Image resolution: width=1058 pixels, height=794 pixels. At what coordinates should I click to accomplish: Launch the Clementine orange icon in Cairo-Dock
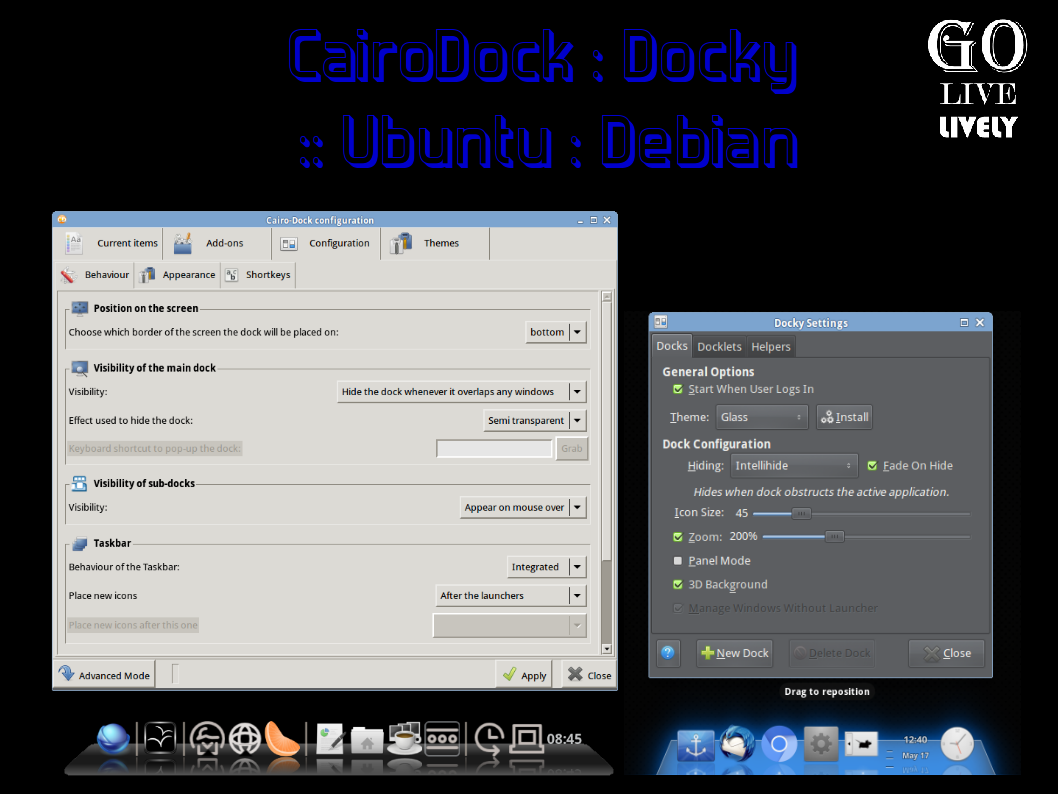[x=279, y=741]
